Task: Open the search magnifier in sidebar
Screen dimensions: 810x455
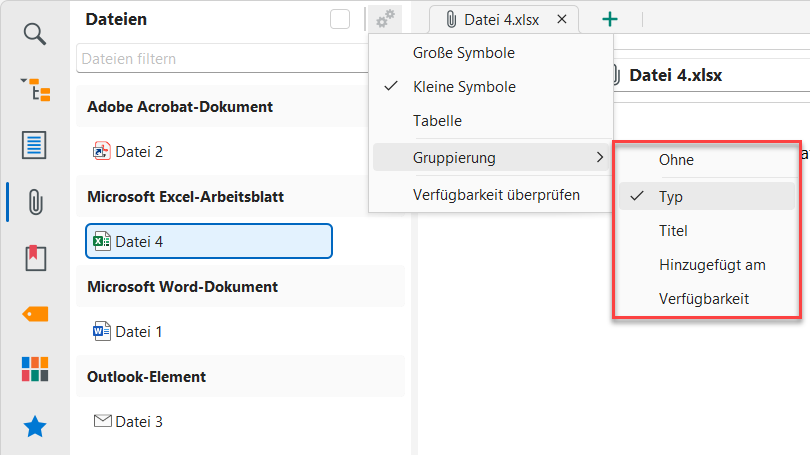Action: pyautogui.click(x=35, y=35)
